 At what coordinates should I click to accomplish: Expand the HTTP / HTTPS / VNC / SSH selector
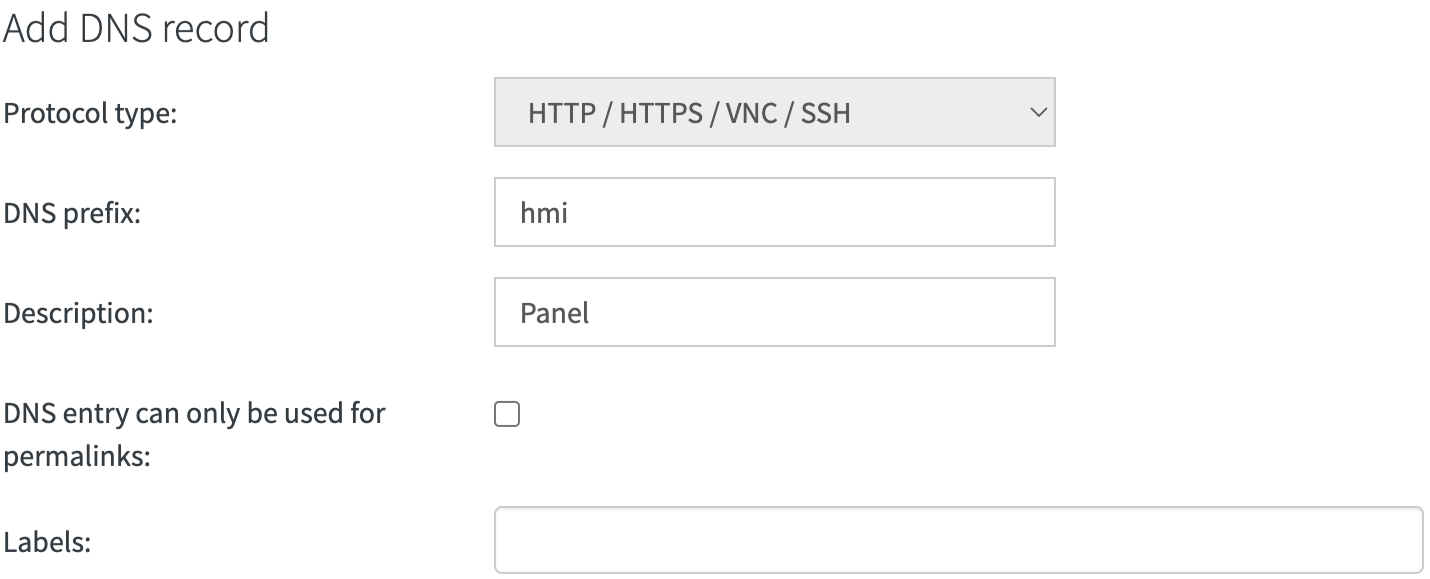773,112
